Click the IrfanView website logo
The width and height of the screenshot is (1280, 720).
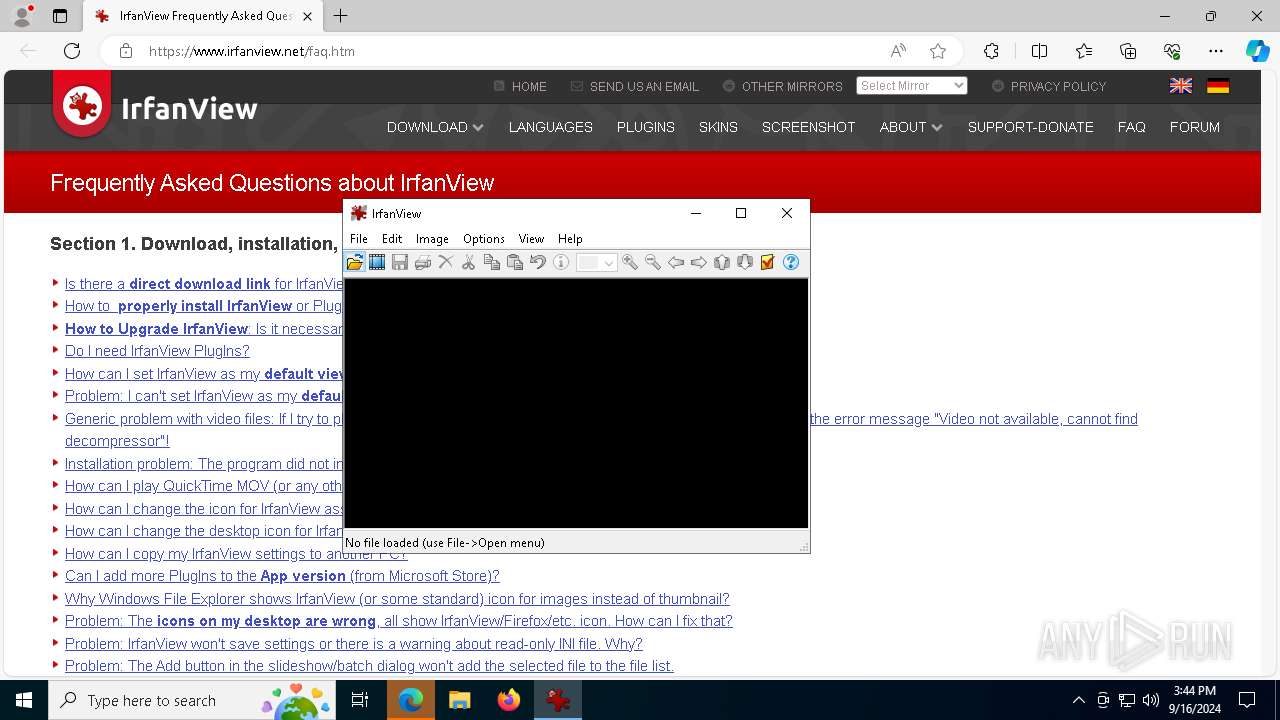click(x=156, y=106)
